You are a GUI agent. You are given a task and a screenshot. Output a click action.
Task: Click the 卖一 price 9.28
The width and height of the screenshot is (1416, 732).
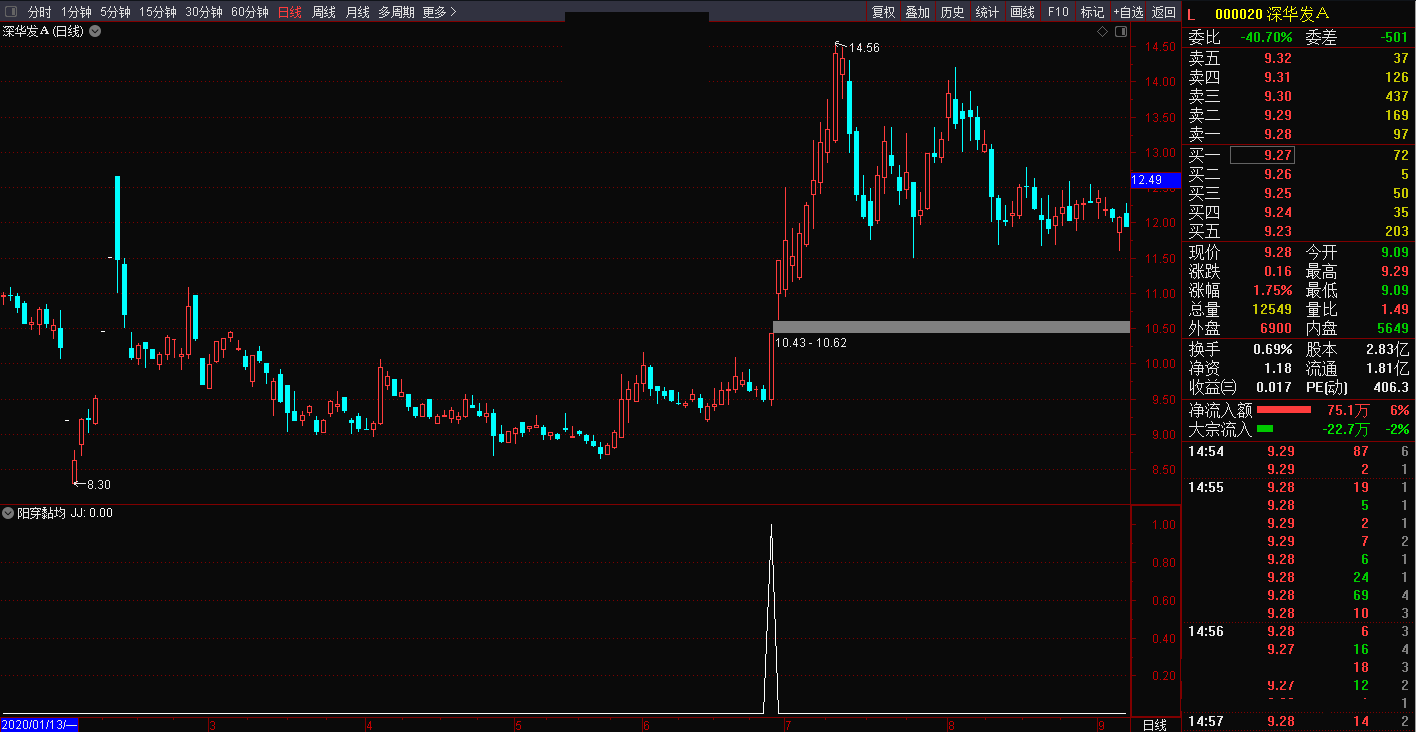pos(1278,134)
